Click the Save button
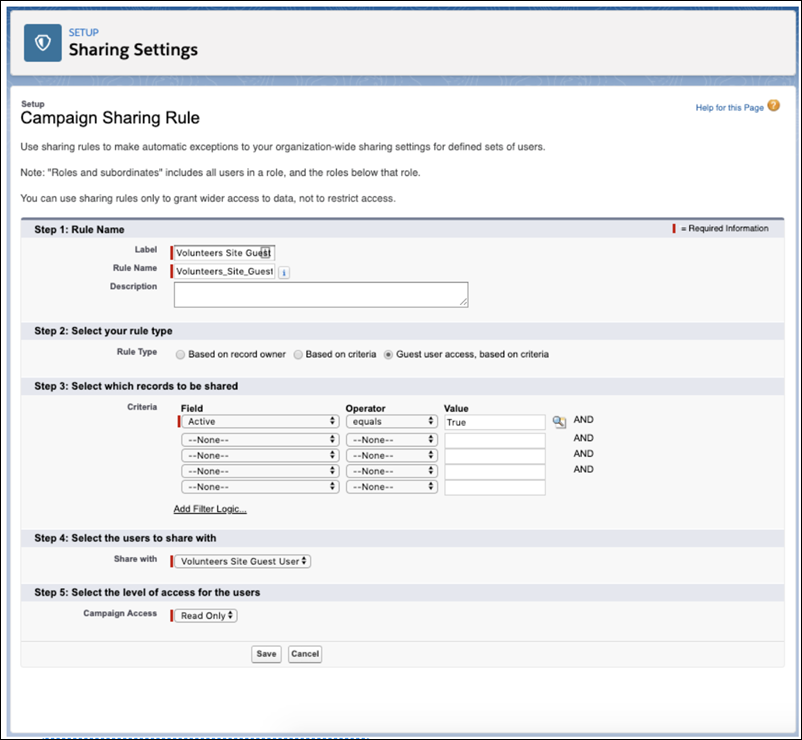The width and height of the screenshot is (802, 740). [266, 654]
